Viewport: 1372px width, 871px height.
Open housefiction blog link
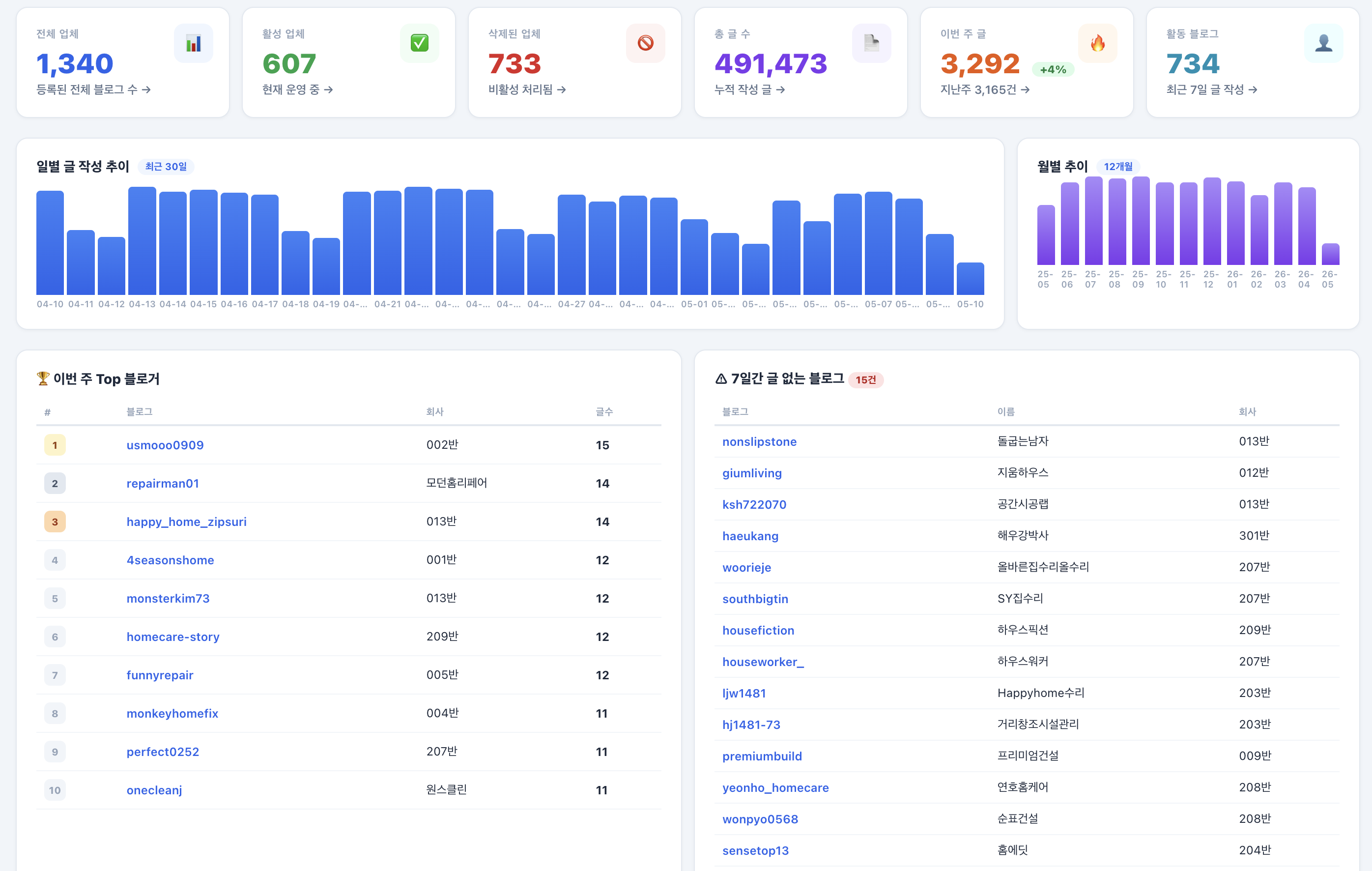[x=758, y=631]
